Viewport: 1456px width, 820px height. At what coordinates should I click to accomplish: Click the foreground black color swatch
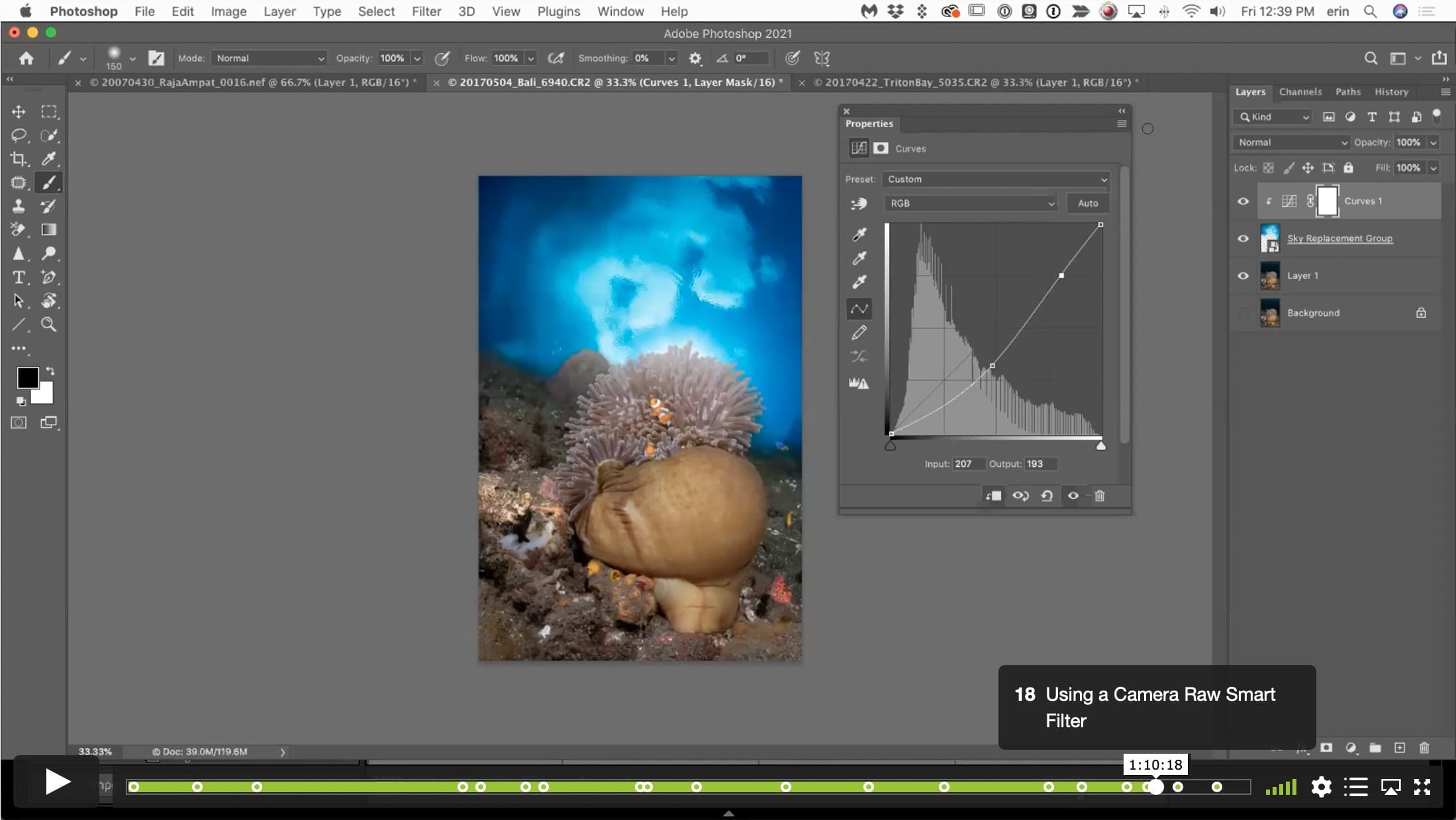point(27,378)
